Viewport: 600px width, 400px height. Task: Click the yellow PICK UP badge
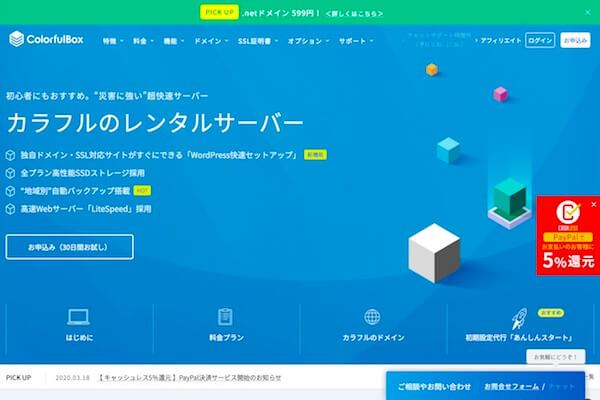(219, 12)
